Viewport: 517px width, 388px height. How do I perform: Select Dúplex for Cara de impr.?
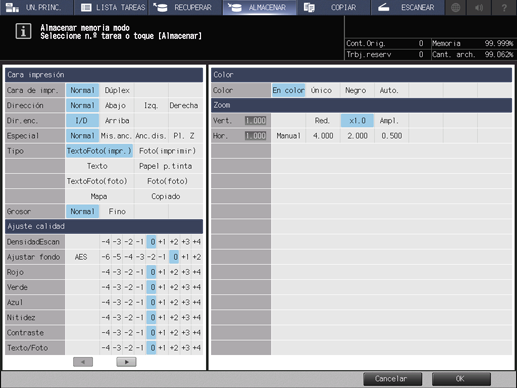coord(117,90)
